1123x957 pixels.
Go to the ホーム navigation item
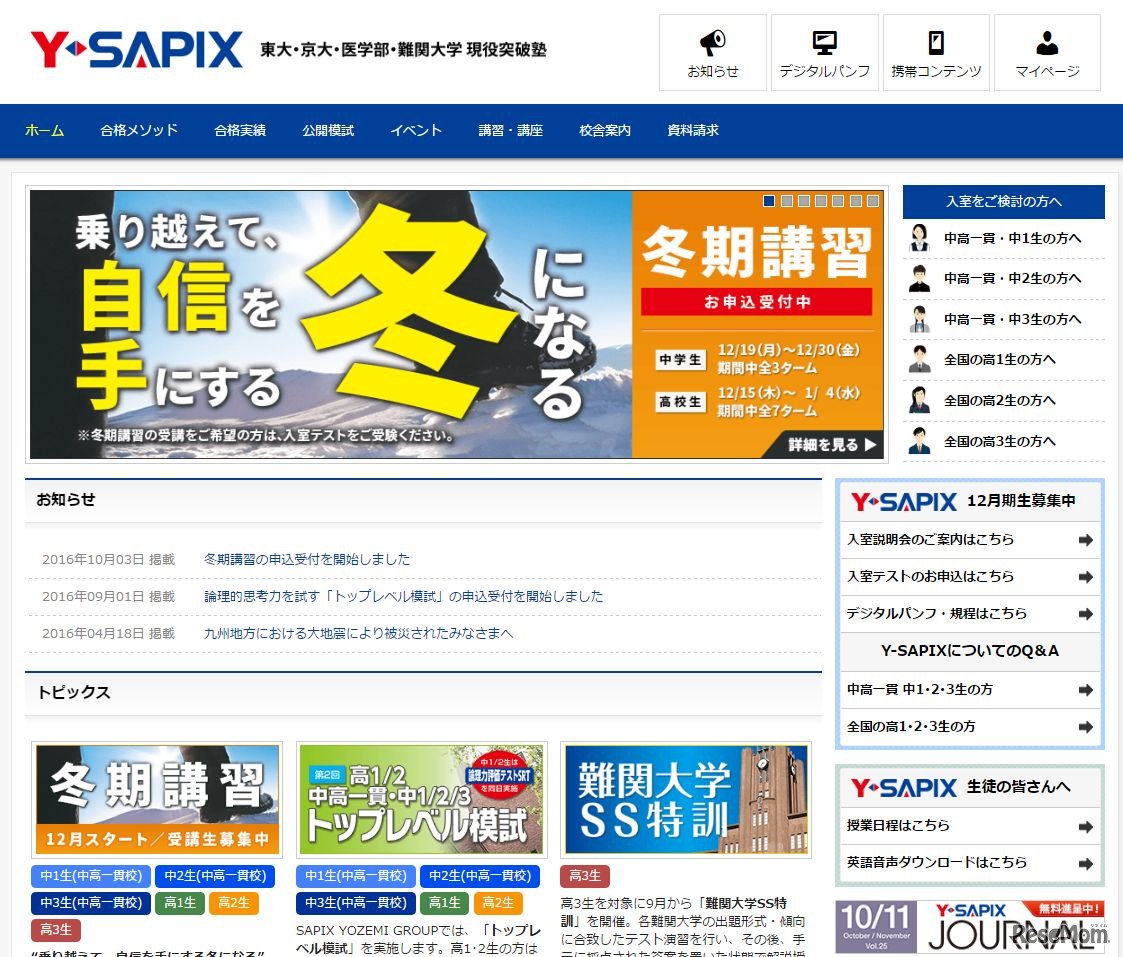tap(44, 130)
